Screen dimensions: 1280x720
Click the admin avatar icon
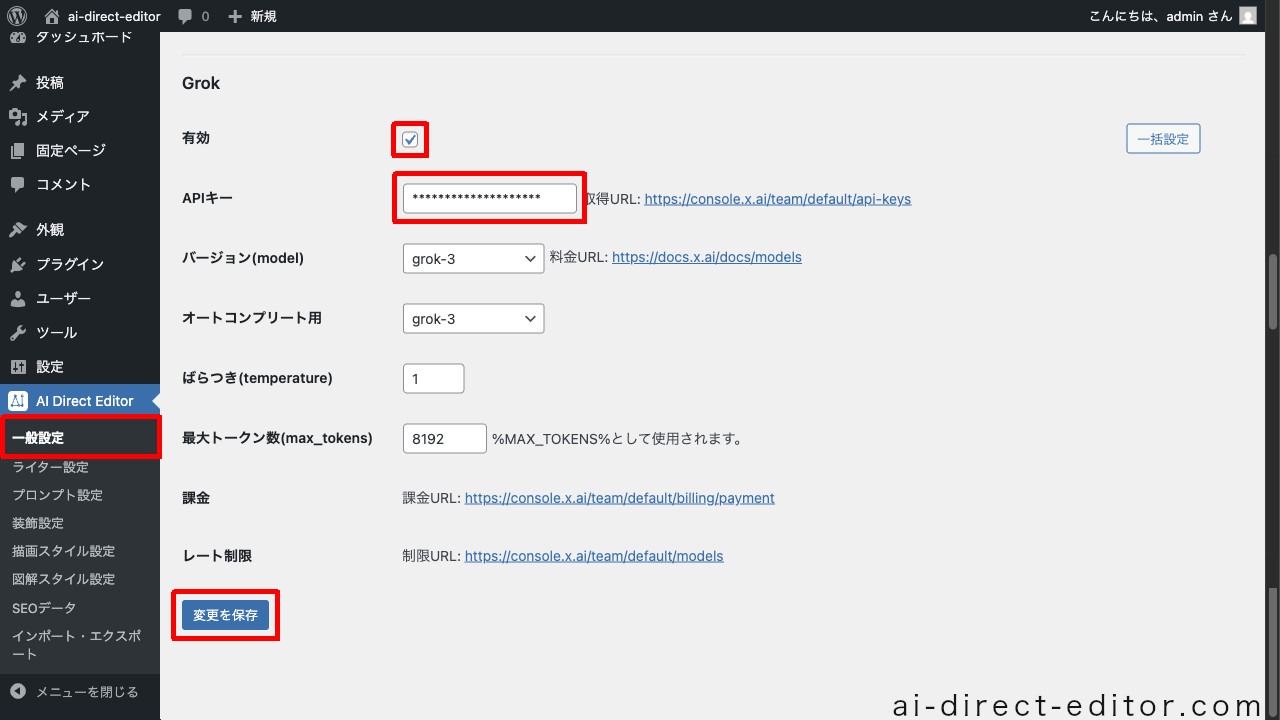coord(1248,16)
